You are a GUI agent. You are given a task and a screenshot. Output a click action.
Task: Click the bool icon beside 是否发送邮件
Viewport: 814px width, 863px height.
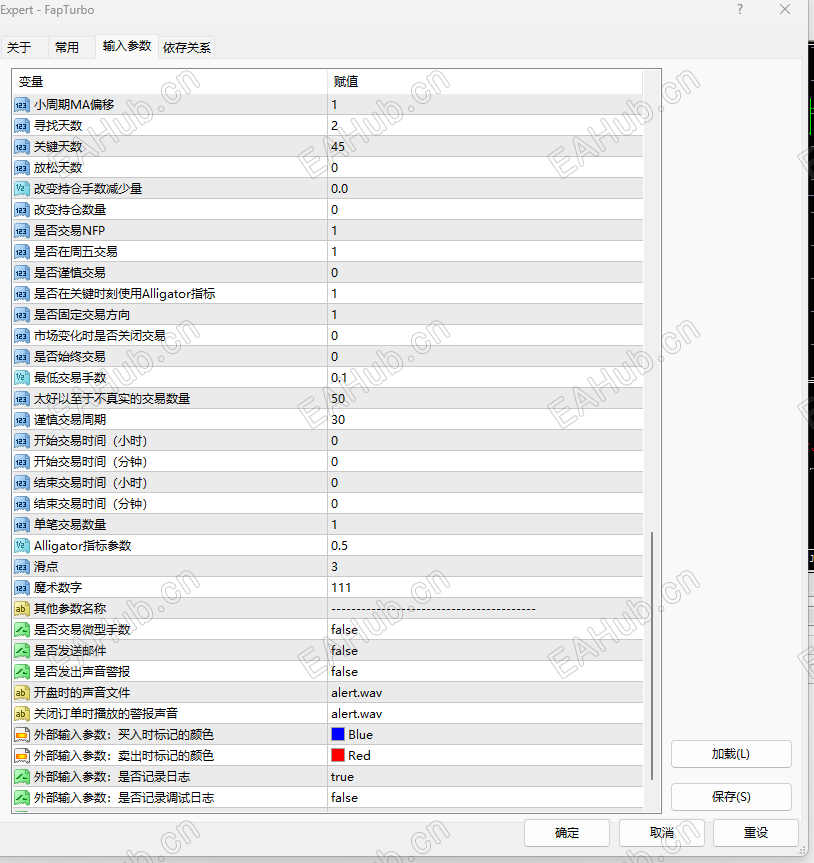tap(21, 651)
